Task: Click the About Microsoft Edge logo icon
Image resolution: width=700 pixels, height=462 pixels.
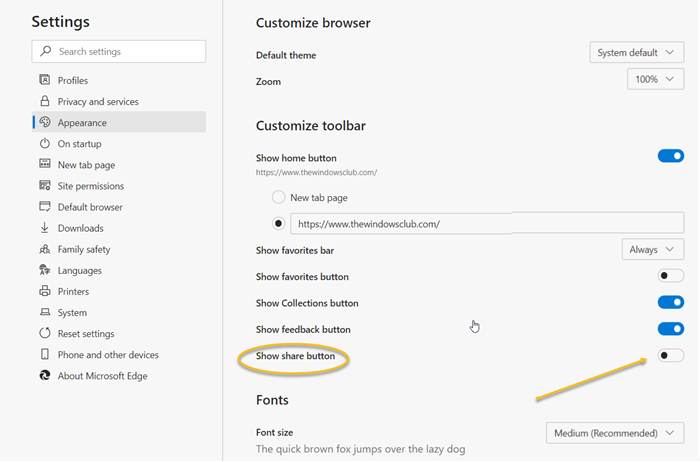Action: (x=45, y=376)
